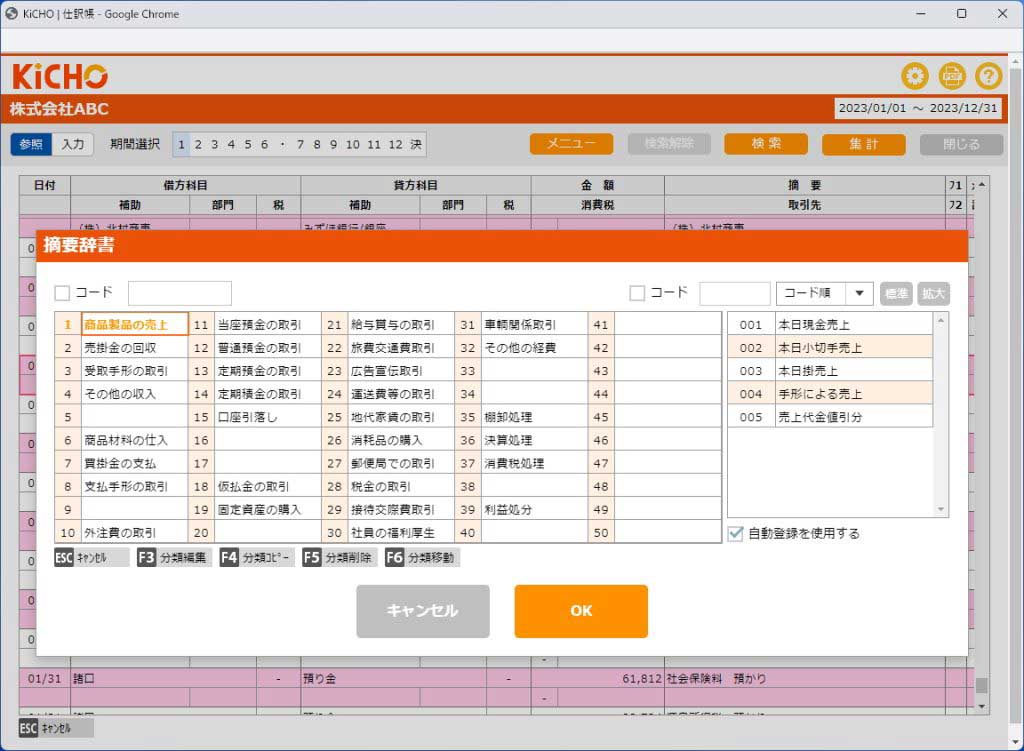The width and height of the screenshot is (1024, 751).
Task: Click the 摘要 list scrollbar
Action: [940, 415]
